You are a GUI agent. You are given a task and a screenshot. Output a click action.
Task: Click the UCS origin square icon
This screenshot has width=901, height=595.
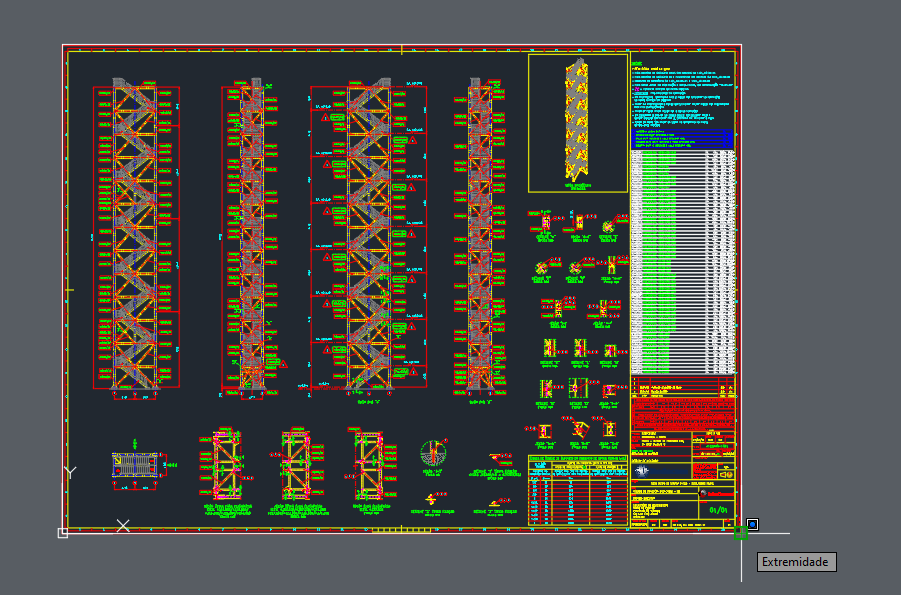pos(63,533)
